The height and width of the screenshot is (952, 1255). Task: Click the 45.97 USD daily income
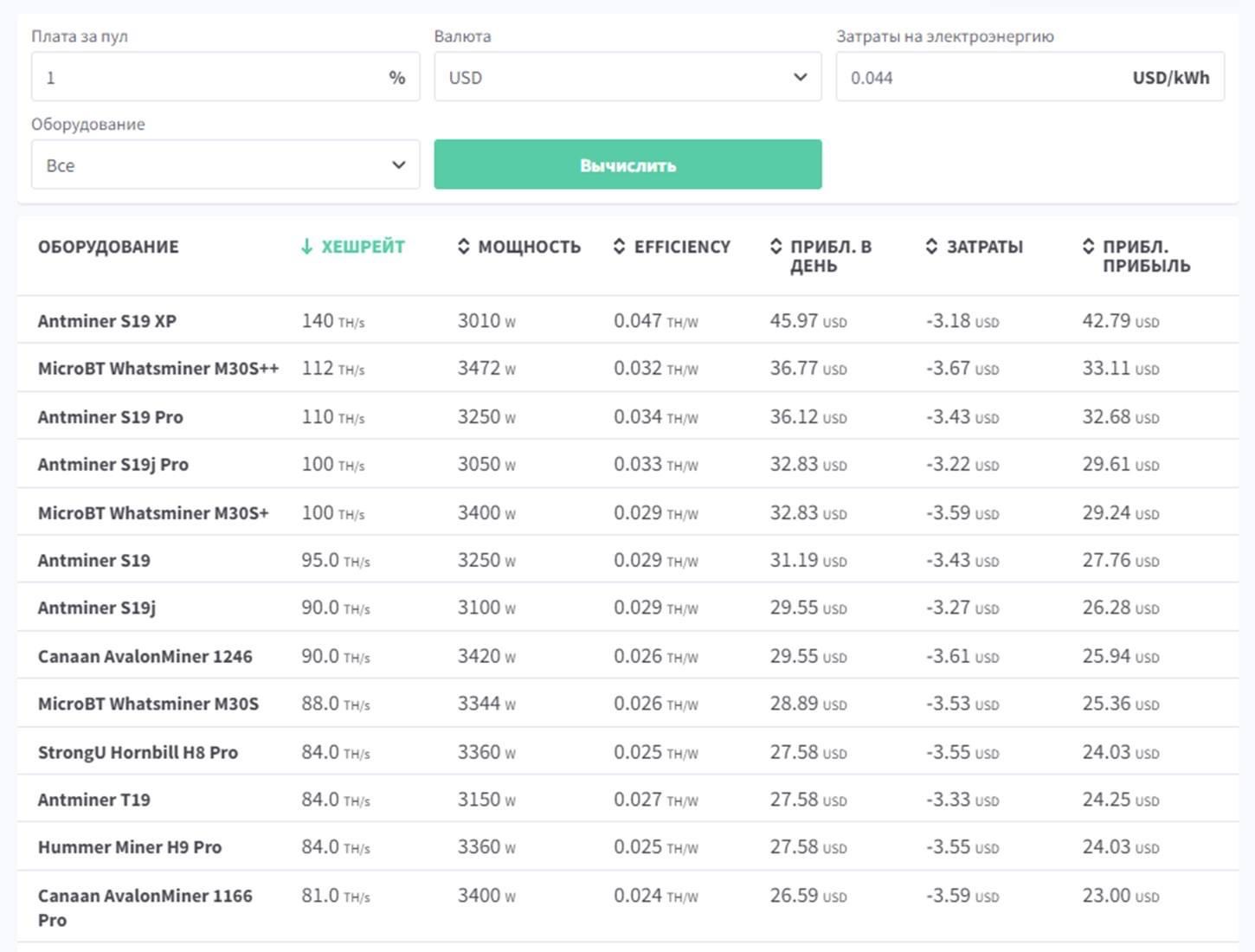pos(808,321)
